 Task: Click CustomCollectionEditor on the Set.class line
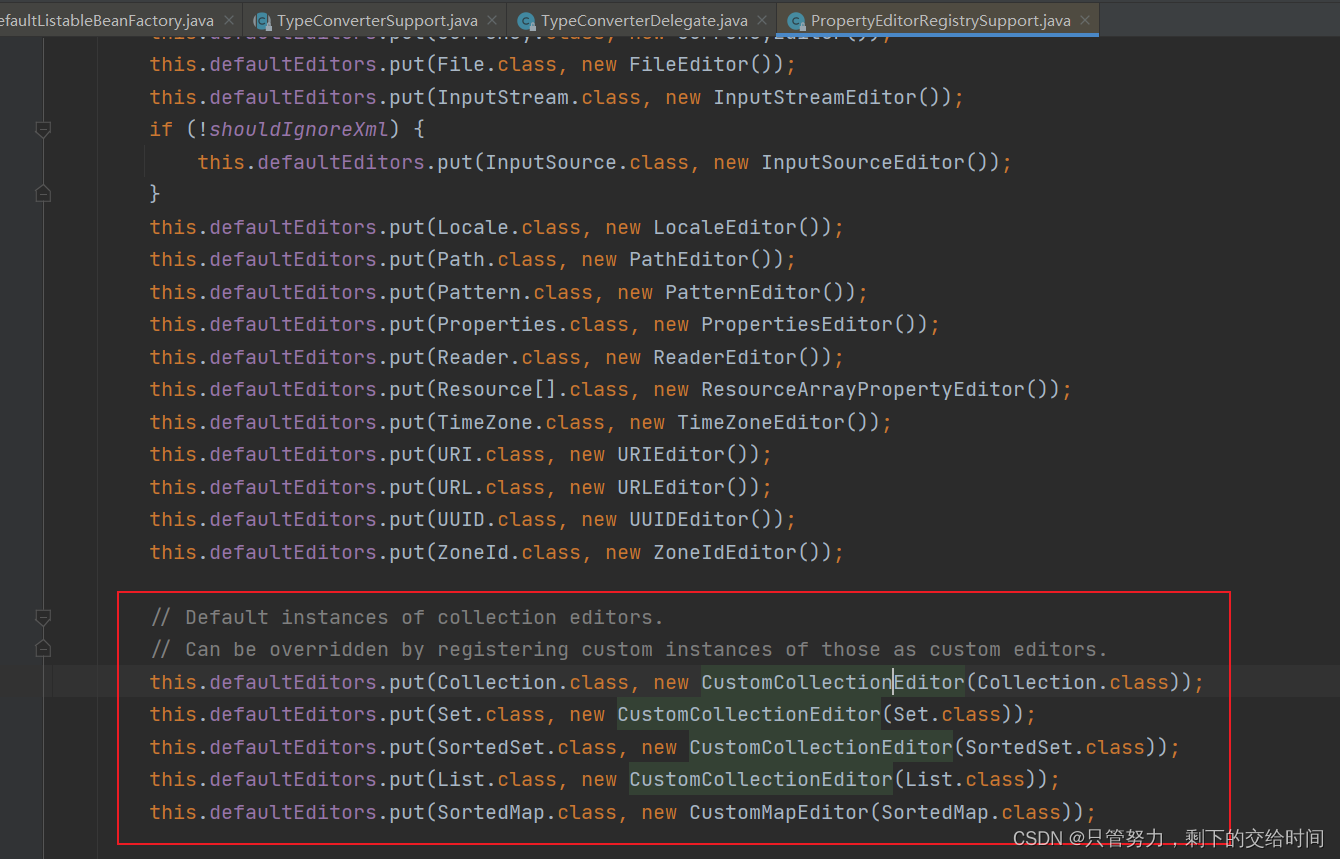[x=749, y=714]
